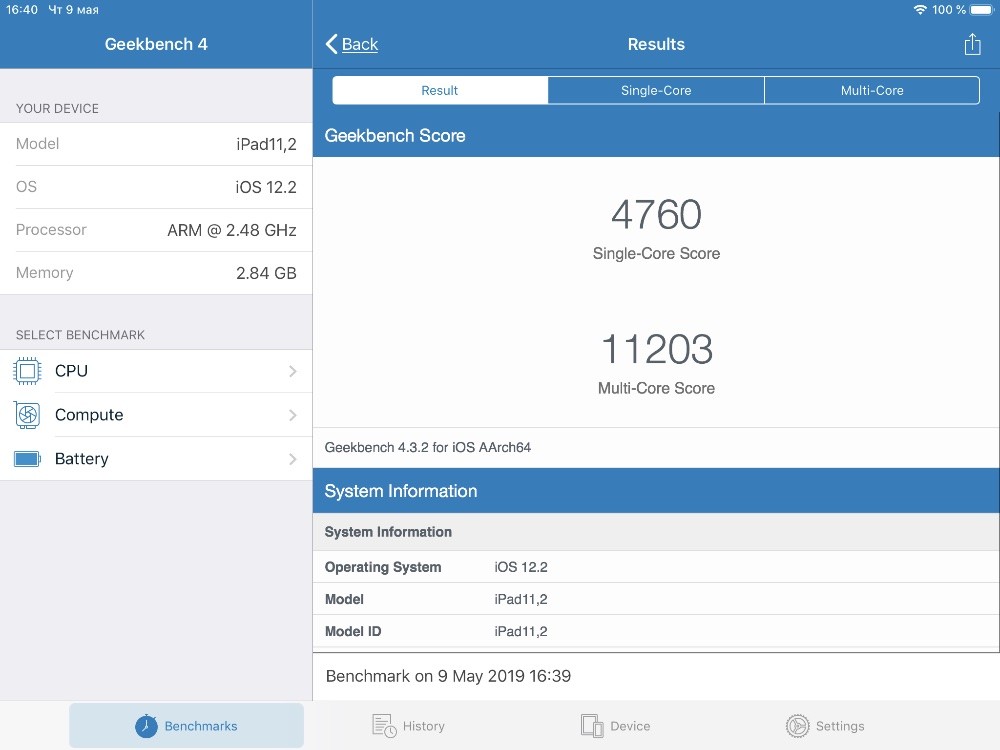The image size is (1000, 750).
Task: Select the Result segment
Action: (440, 90)
